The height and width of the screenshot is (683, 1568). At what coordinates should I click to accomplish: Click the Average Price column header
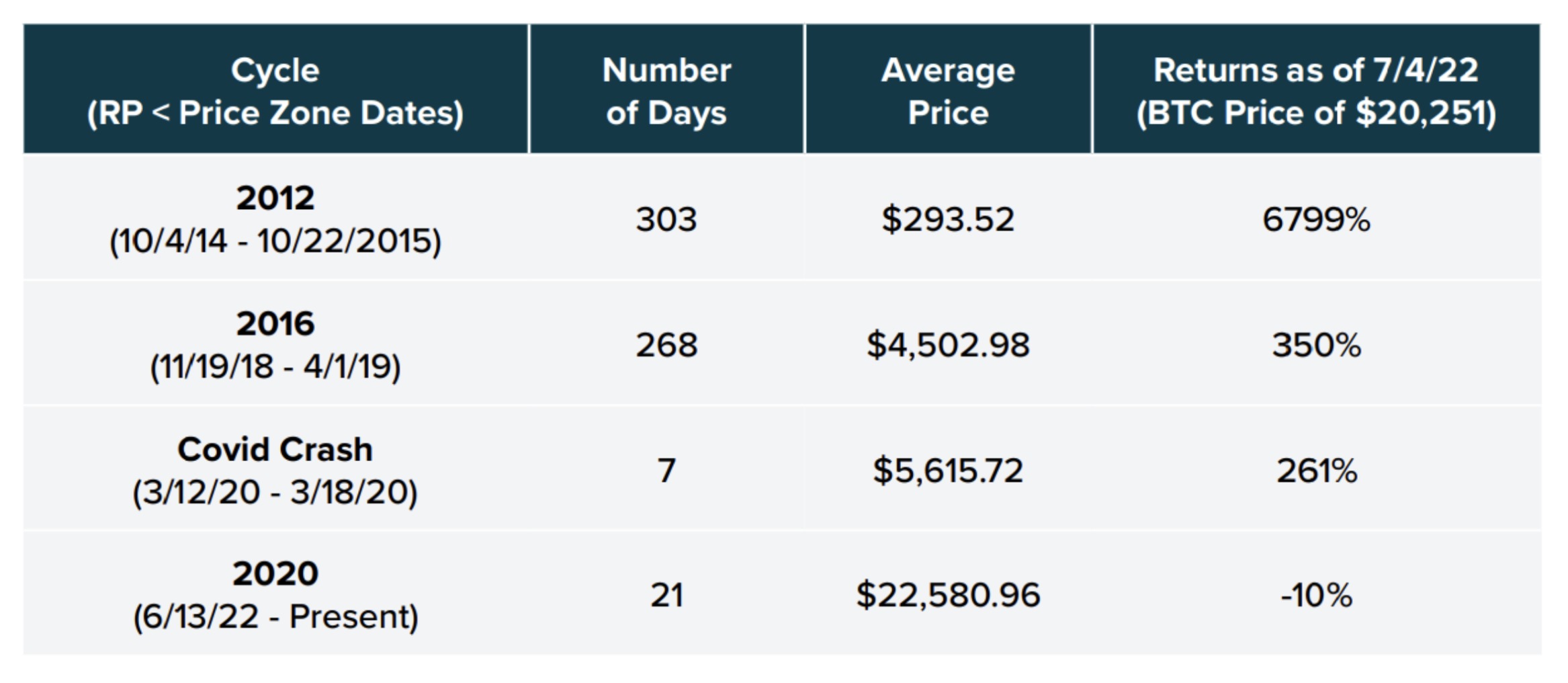tap(948, 91)
